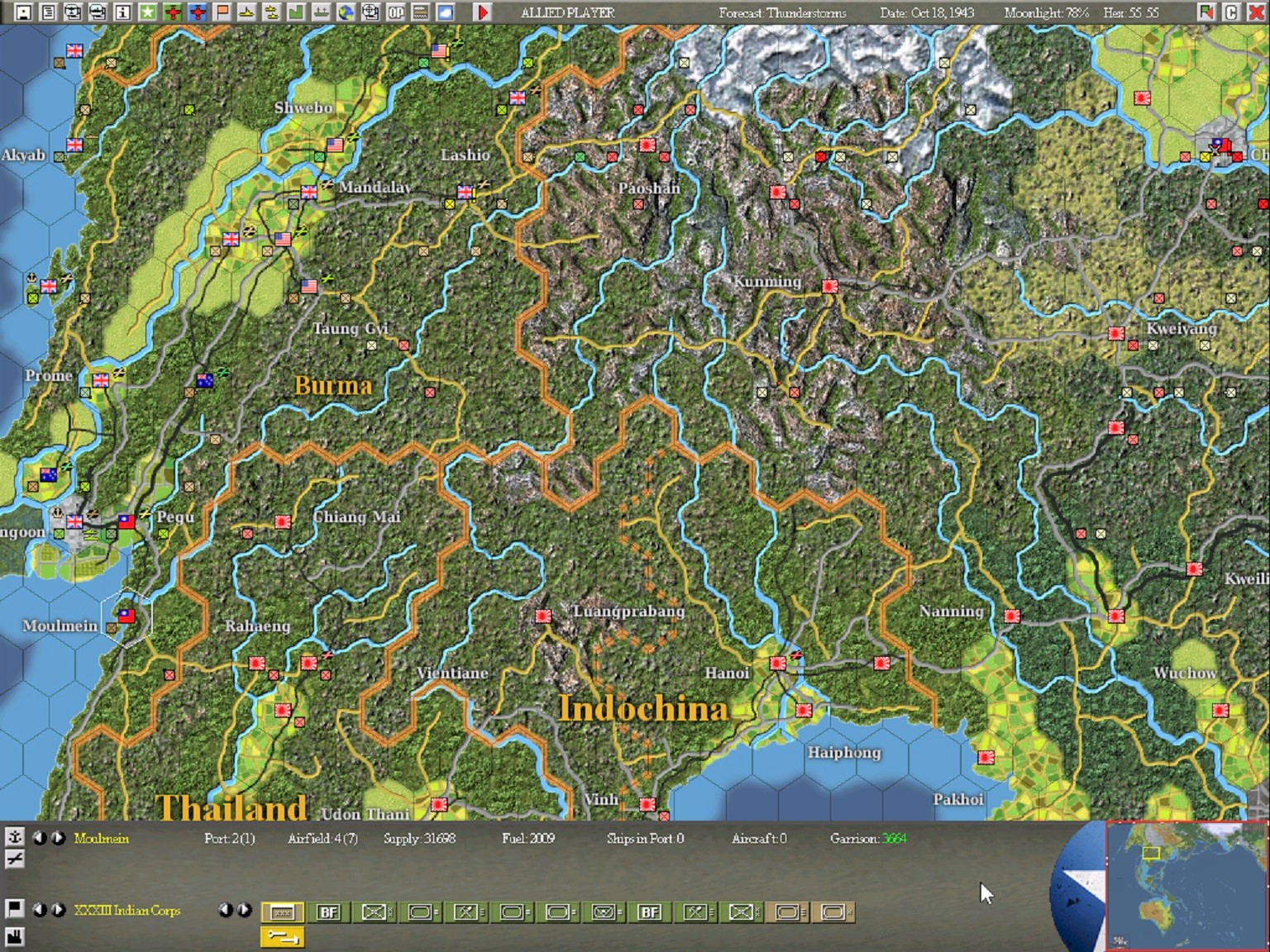The width and height of the screenshot is (1270, 952).
Task: Open the document list icon in top toolbar
Action: coord(49,12)
